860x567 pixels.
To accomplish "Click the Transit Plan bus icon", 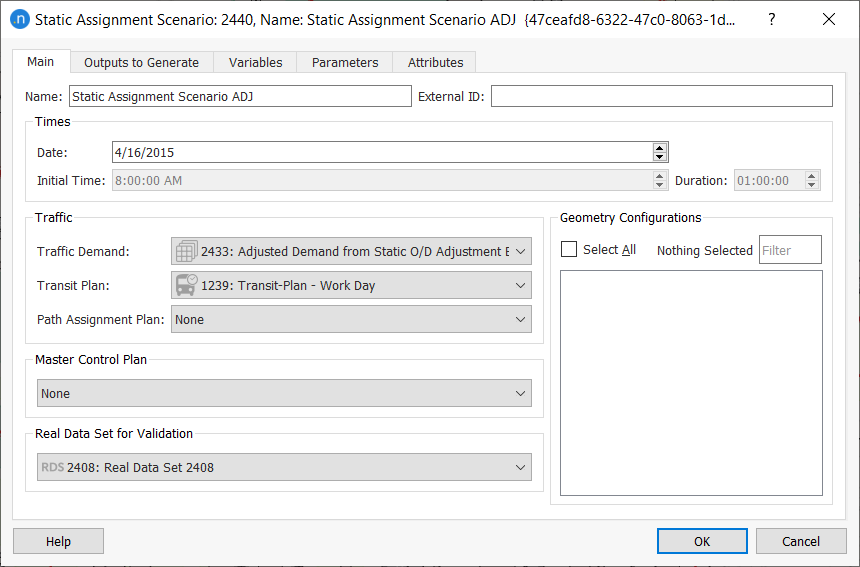I will click(x=185, y=285).
